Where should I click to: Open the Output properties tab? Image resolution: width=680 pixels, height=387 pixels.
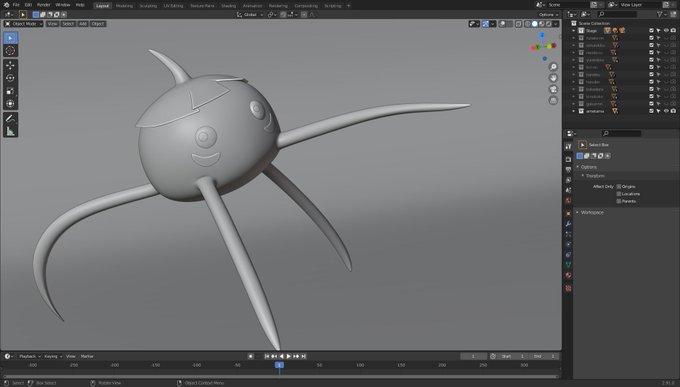tap(569, 170)
